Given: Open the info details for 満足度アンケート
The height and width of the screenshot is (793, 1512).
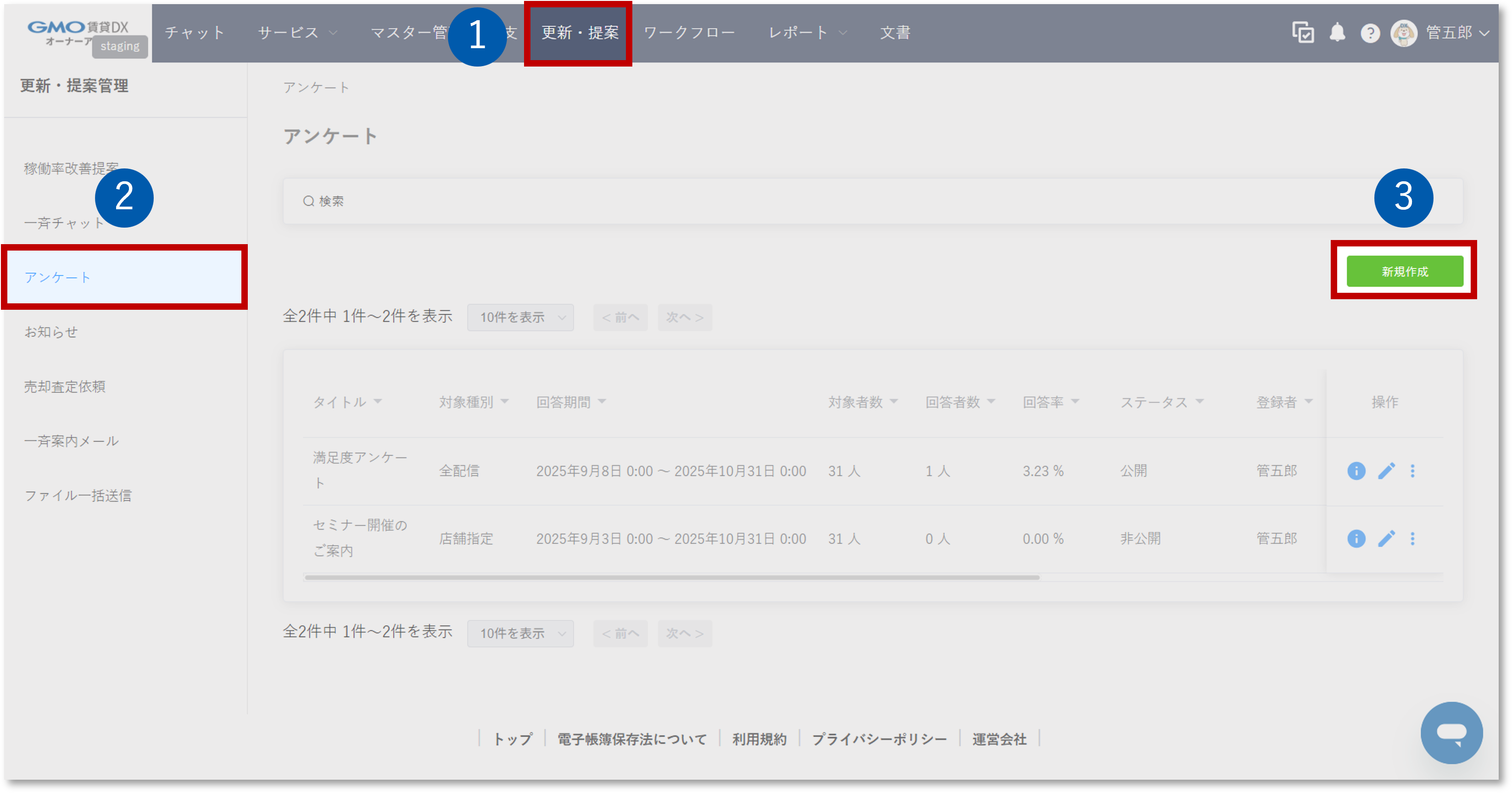Looking at the screenshot, I should point(1356,471).
